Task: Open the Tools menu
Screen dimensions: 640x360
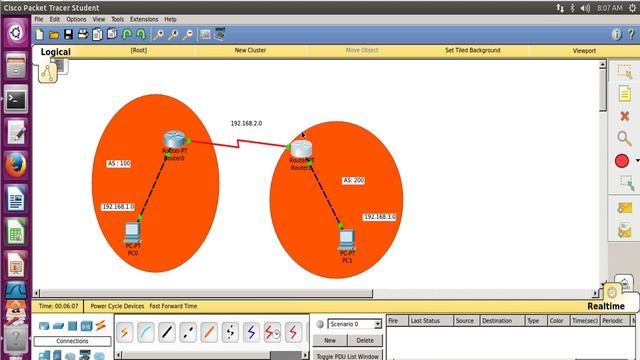Action: [x=118, y=19]
